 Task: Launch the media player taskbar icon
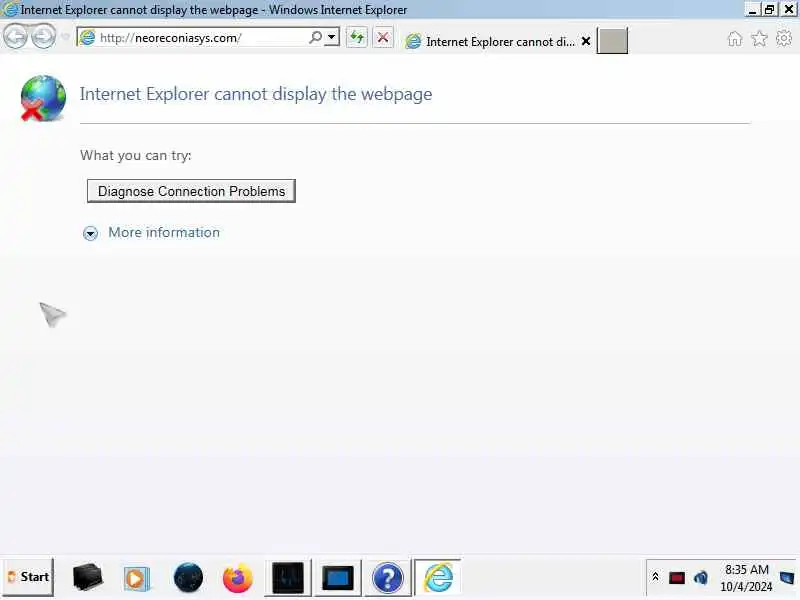point(137,579)
